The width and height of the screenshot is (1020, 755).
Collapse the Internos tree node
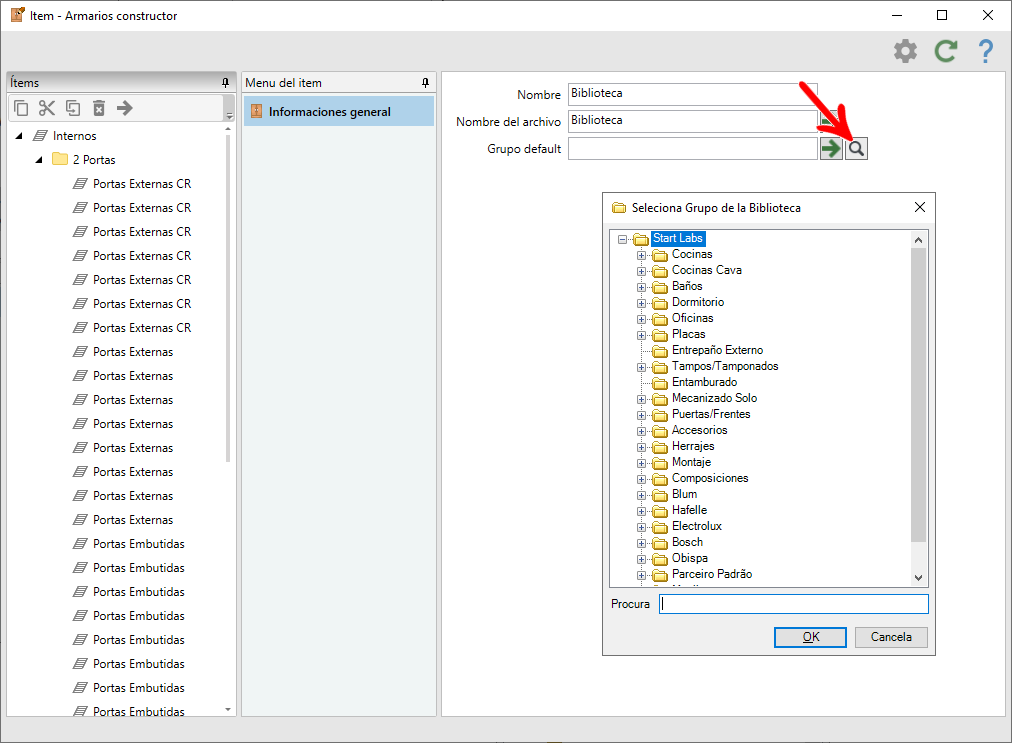19,136
